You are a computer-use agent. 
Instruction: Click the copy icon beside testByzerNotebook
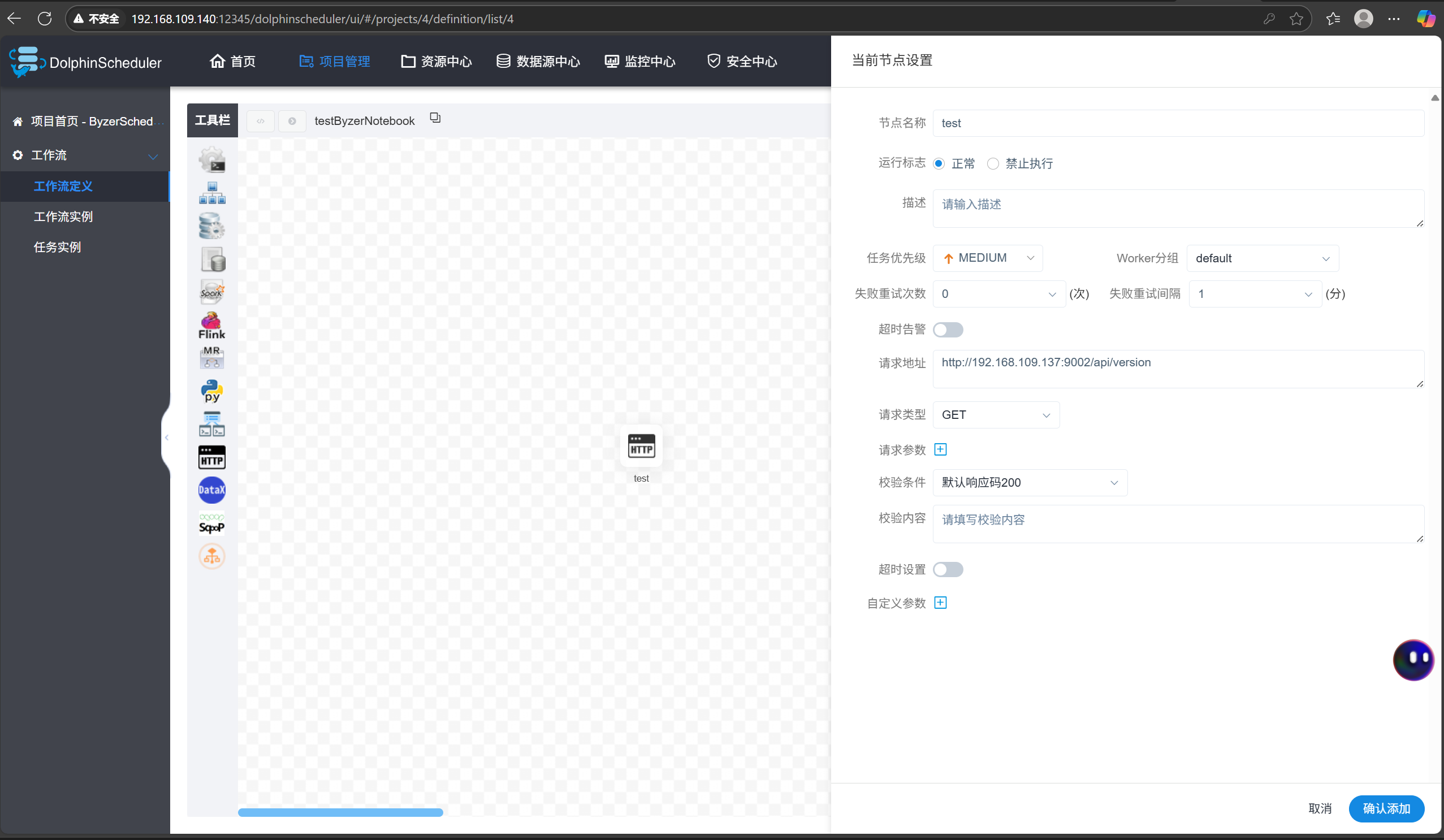point(435,118)
